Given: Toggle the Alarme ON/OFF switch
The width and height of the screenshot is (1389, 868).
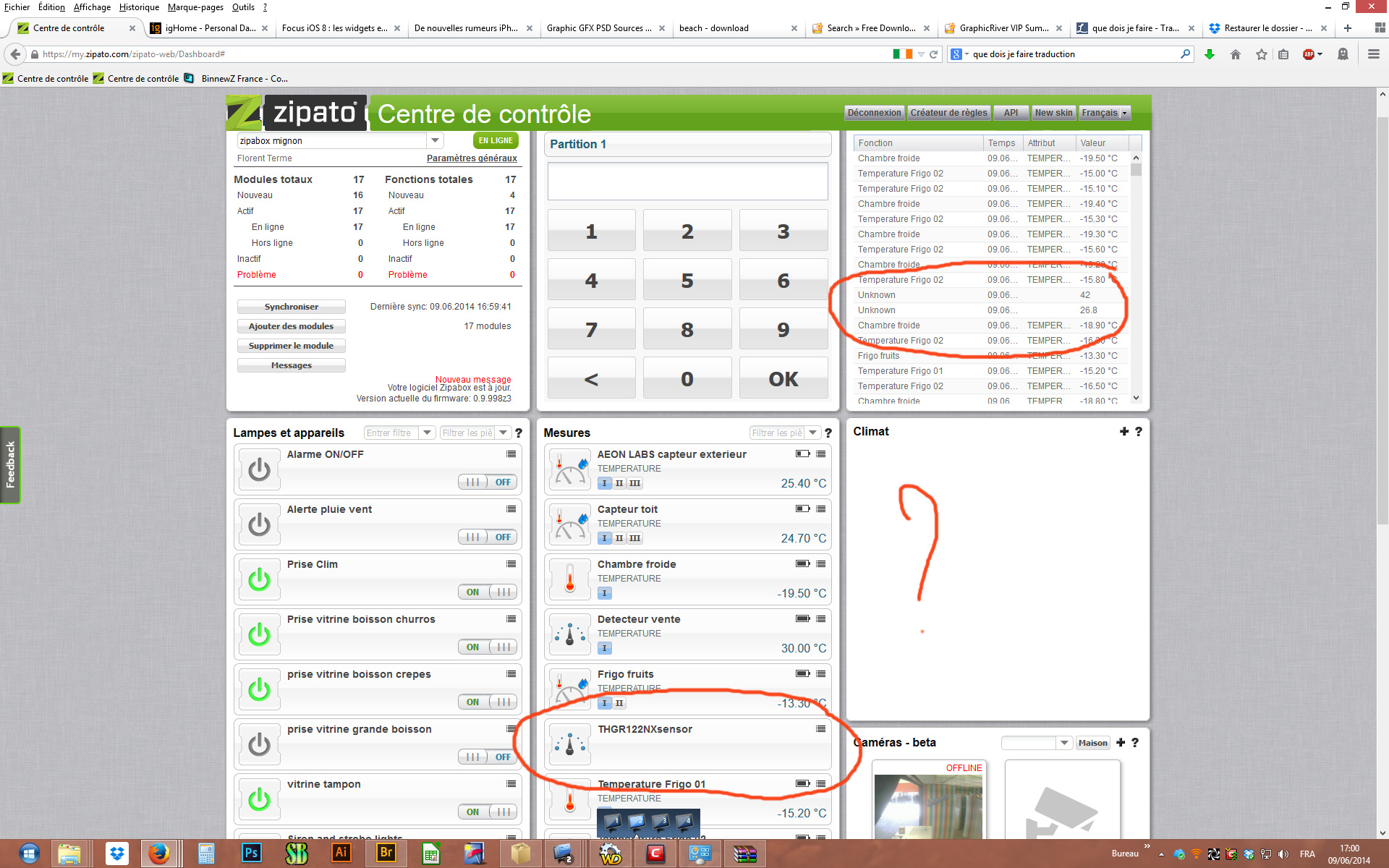Looking at the screenshot, I should pyautogui.click(x=488, y=482).
